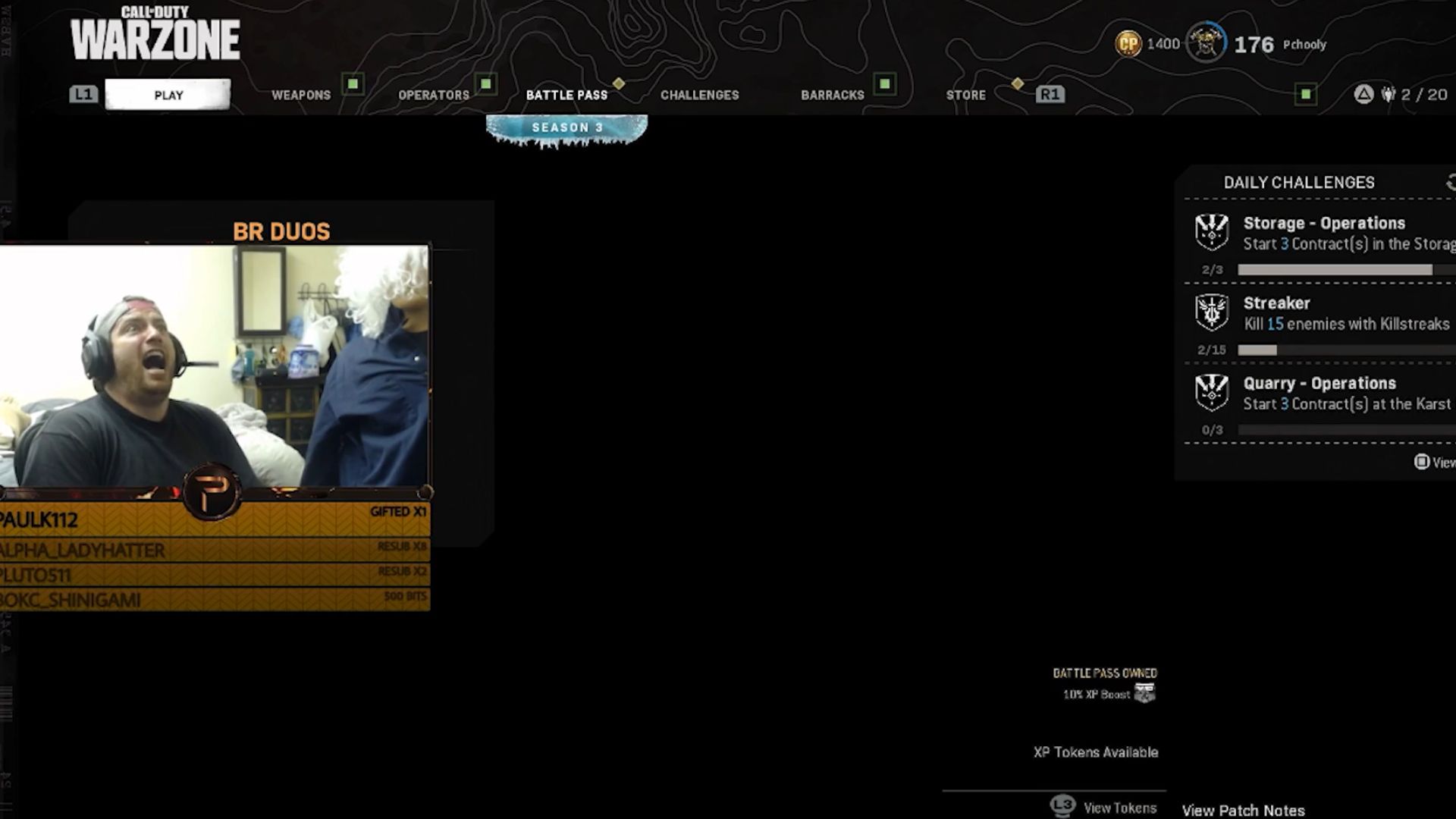Click the Streaker 2/15 progress bar
Screen dimensions: 1456x819
pos(1347,350)
